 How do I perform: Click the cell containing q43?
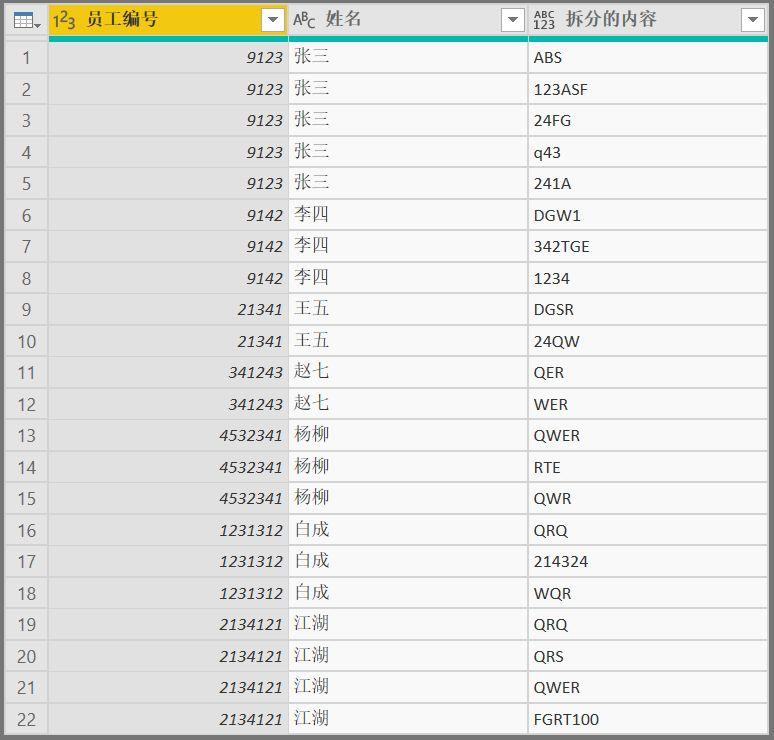point(648,152)
